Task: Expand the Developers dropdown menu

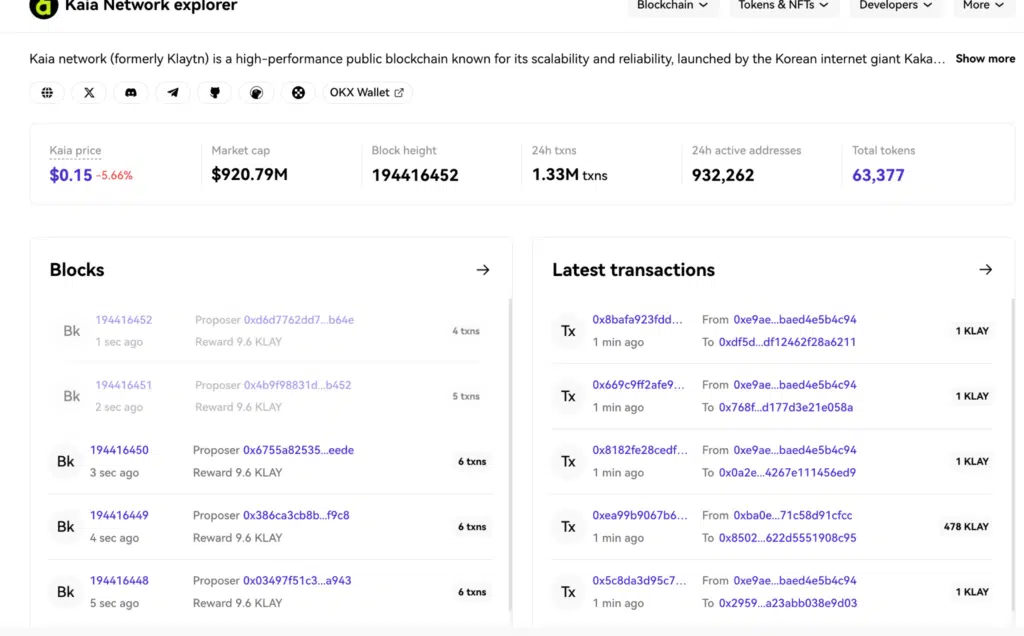Action: 895,6
